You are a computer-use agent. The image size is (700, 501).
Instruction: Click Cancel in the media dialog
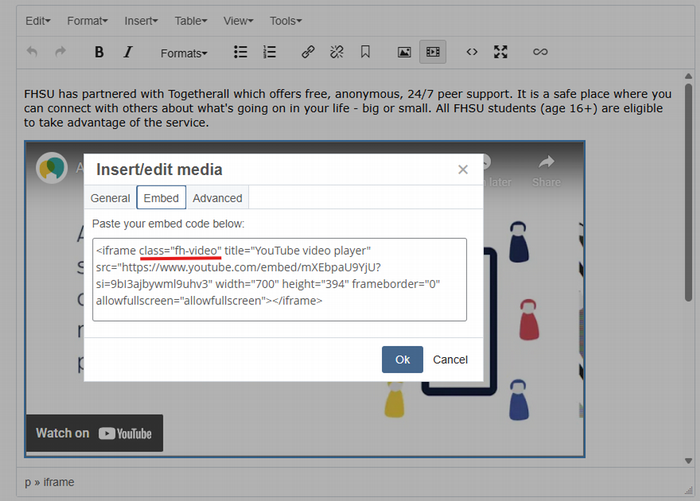(450, 360)
